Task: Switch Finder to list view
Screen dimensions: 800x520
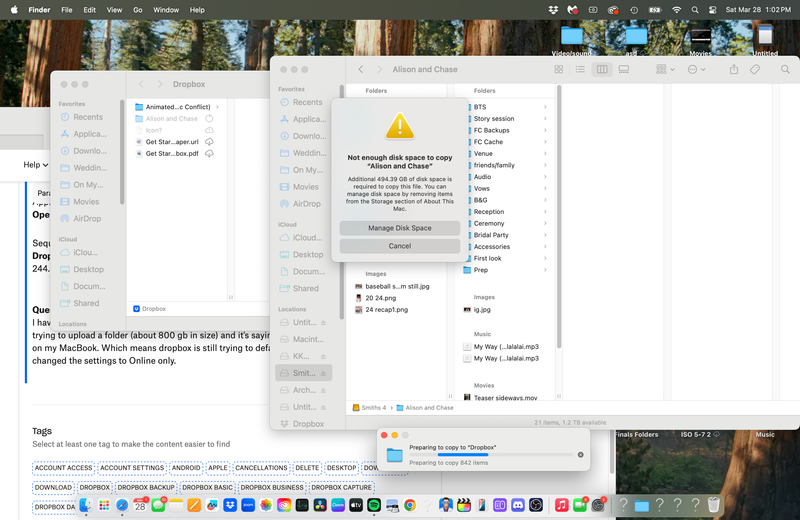Action: click(x=580, y=69)
